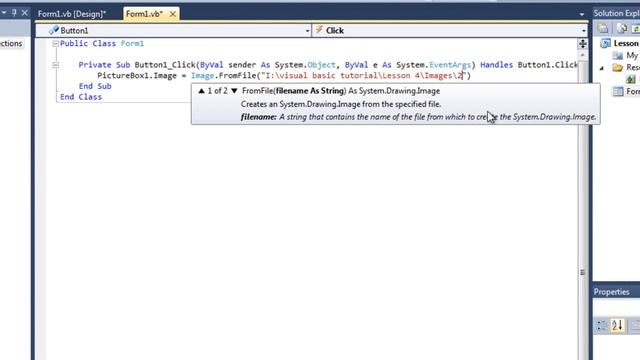Viewport: 640px width, 360px height.
Task: Click the editor vertical scrollbar thumb grip
Action: pos(582,272)
